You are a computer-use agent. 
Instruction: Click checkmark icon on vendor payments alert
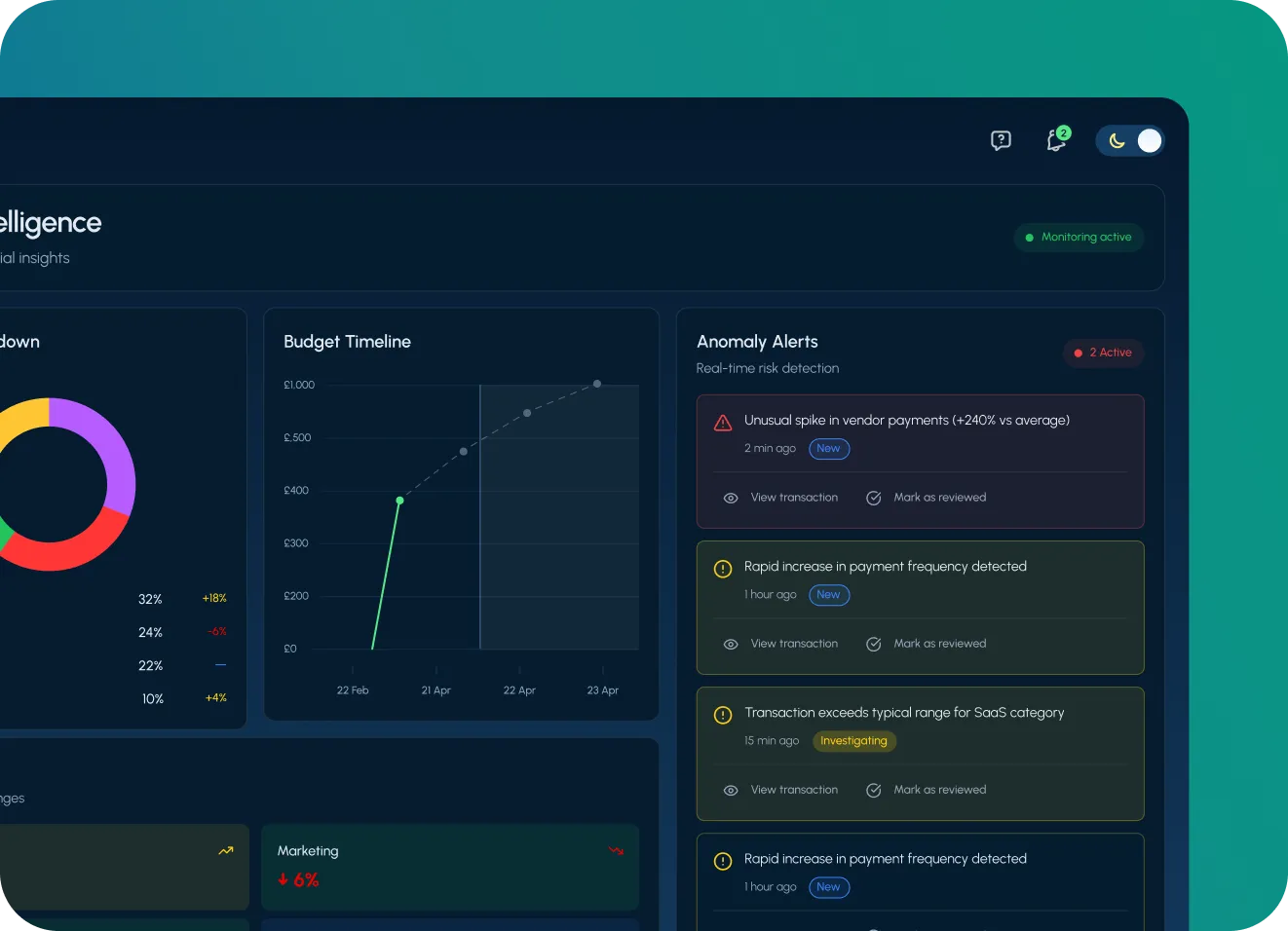(874, 498)
